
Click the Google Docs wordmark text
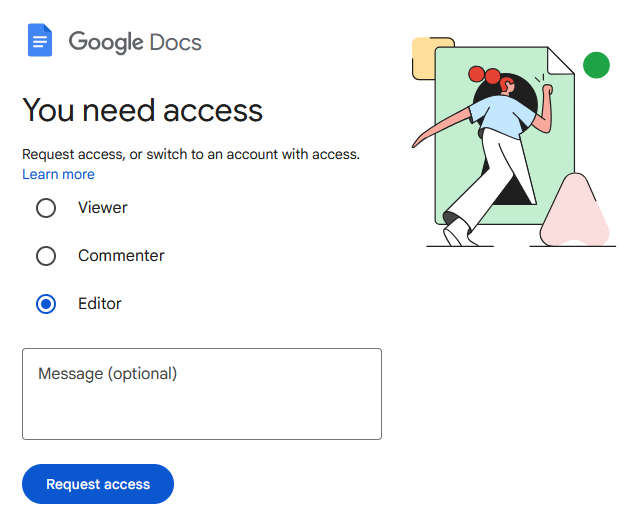(135, 42)
